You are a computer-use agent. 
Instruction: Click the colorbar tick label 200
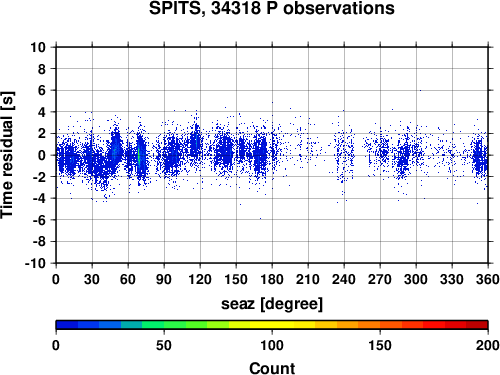[x=488, y=346]
